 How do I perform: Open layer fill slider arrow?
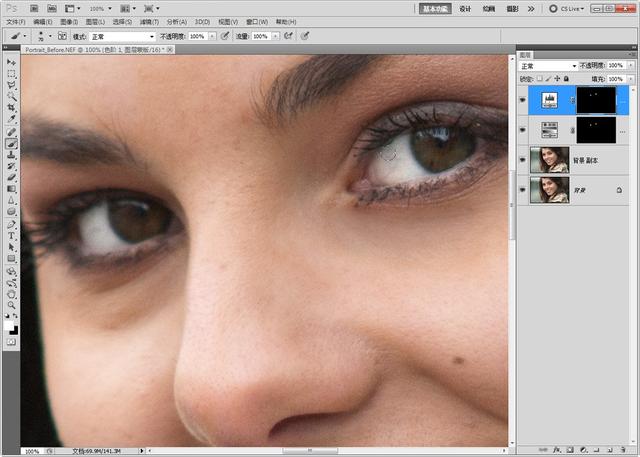[631, 79]
